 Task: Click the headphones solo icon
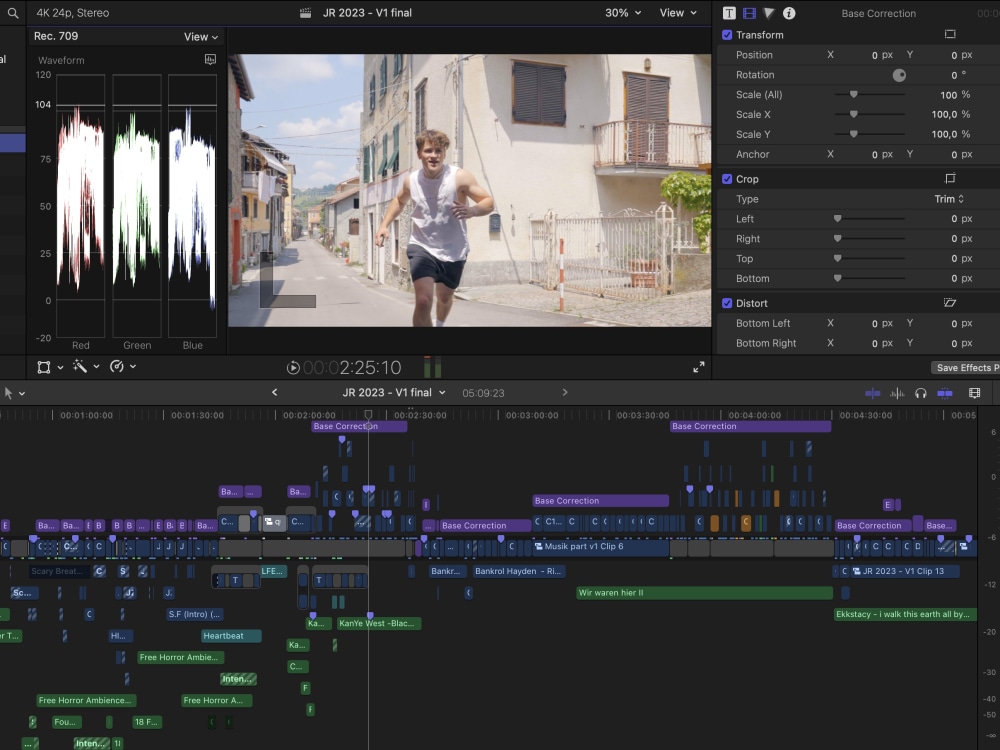tap(921, 393)
